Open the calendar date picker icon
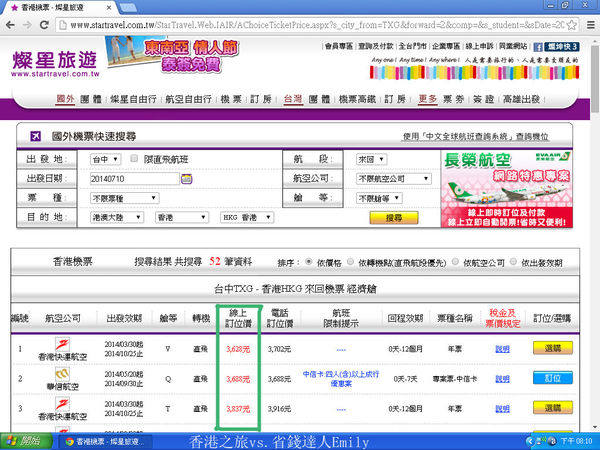This screenshot has width=600, height=450. click(186, 178)
